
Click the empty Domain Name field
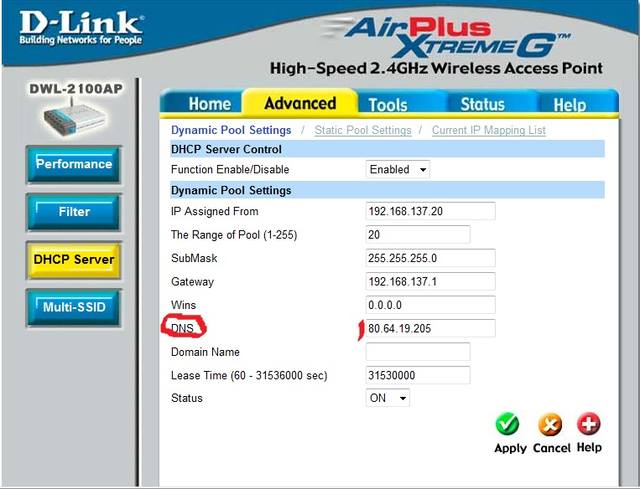coord(418,352)
